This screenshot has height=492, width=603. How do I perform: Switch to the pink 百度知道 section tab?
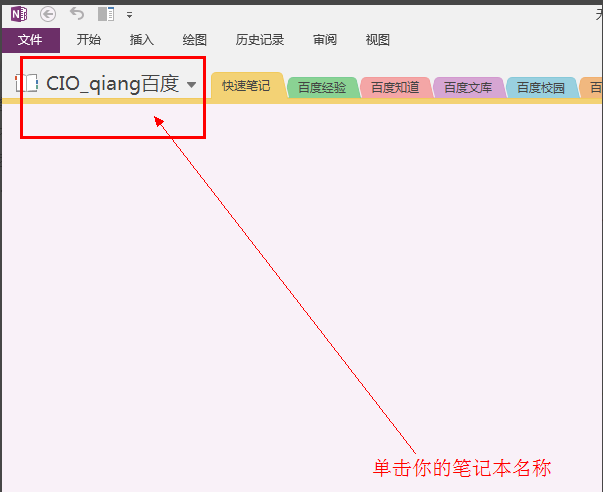click(x=395, y=88)
